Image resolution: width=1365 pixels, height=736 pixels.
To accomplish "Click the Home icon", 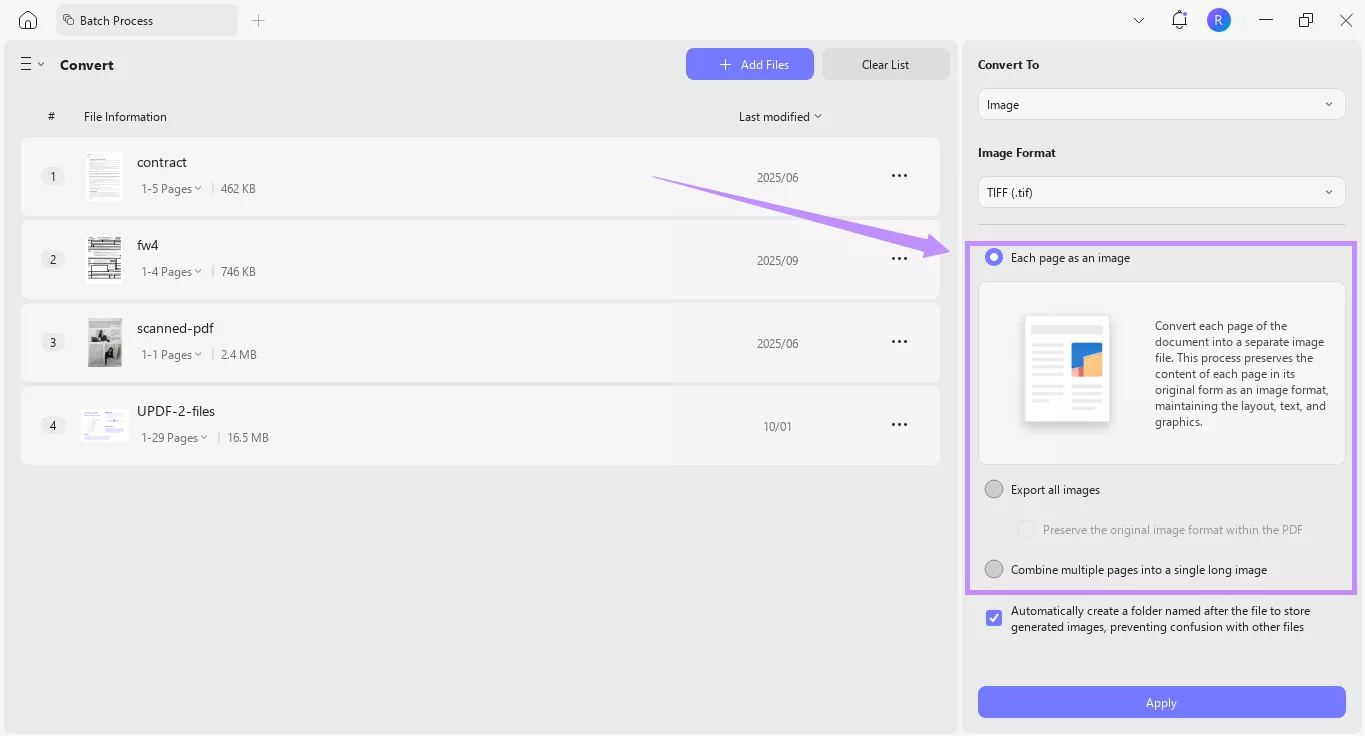I will (x=27, y=19).
